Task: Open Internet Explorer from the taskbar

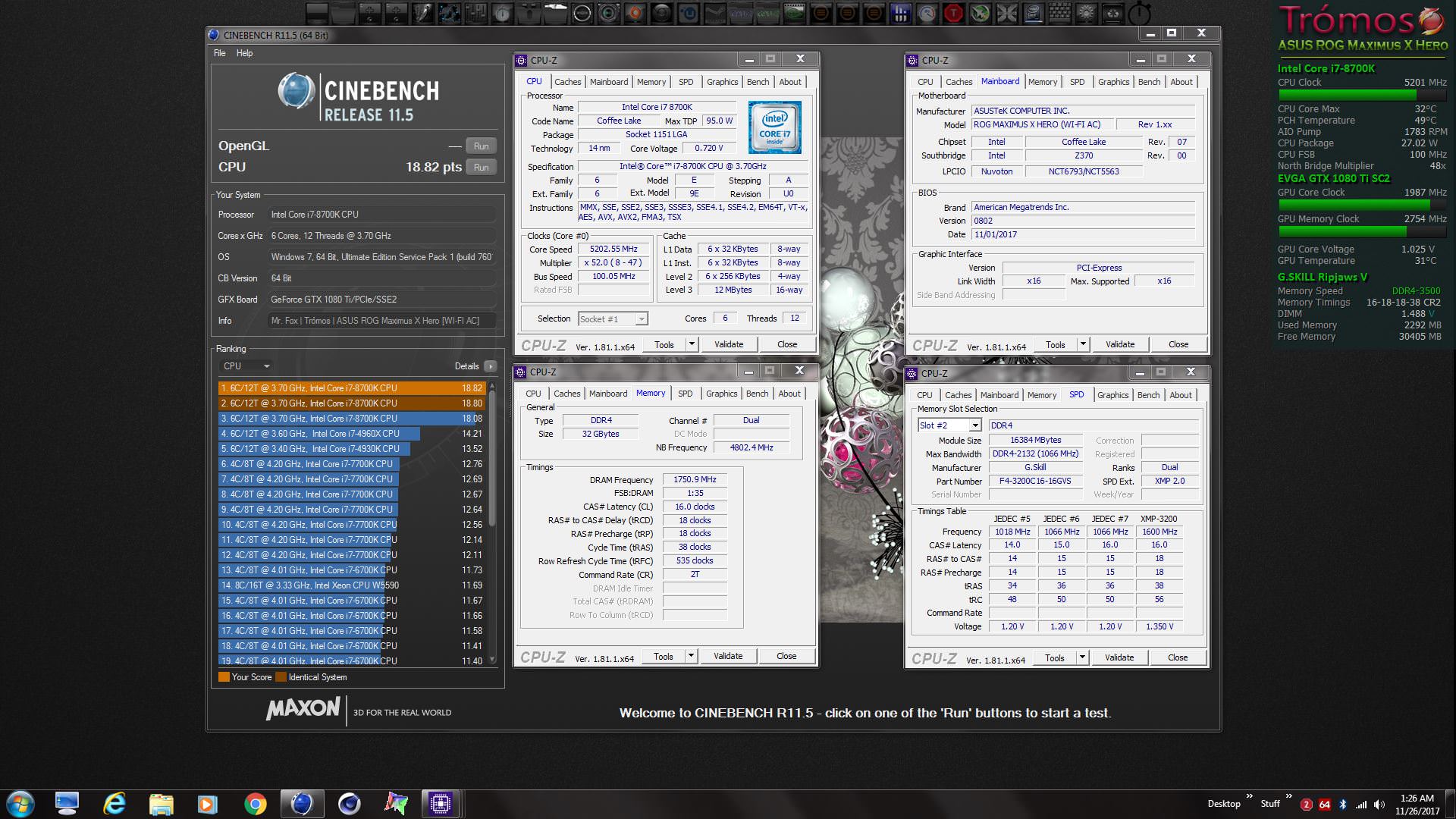Action: tap(114, 804)
